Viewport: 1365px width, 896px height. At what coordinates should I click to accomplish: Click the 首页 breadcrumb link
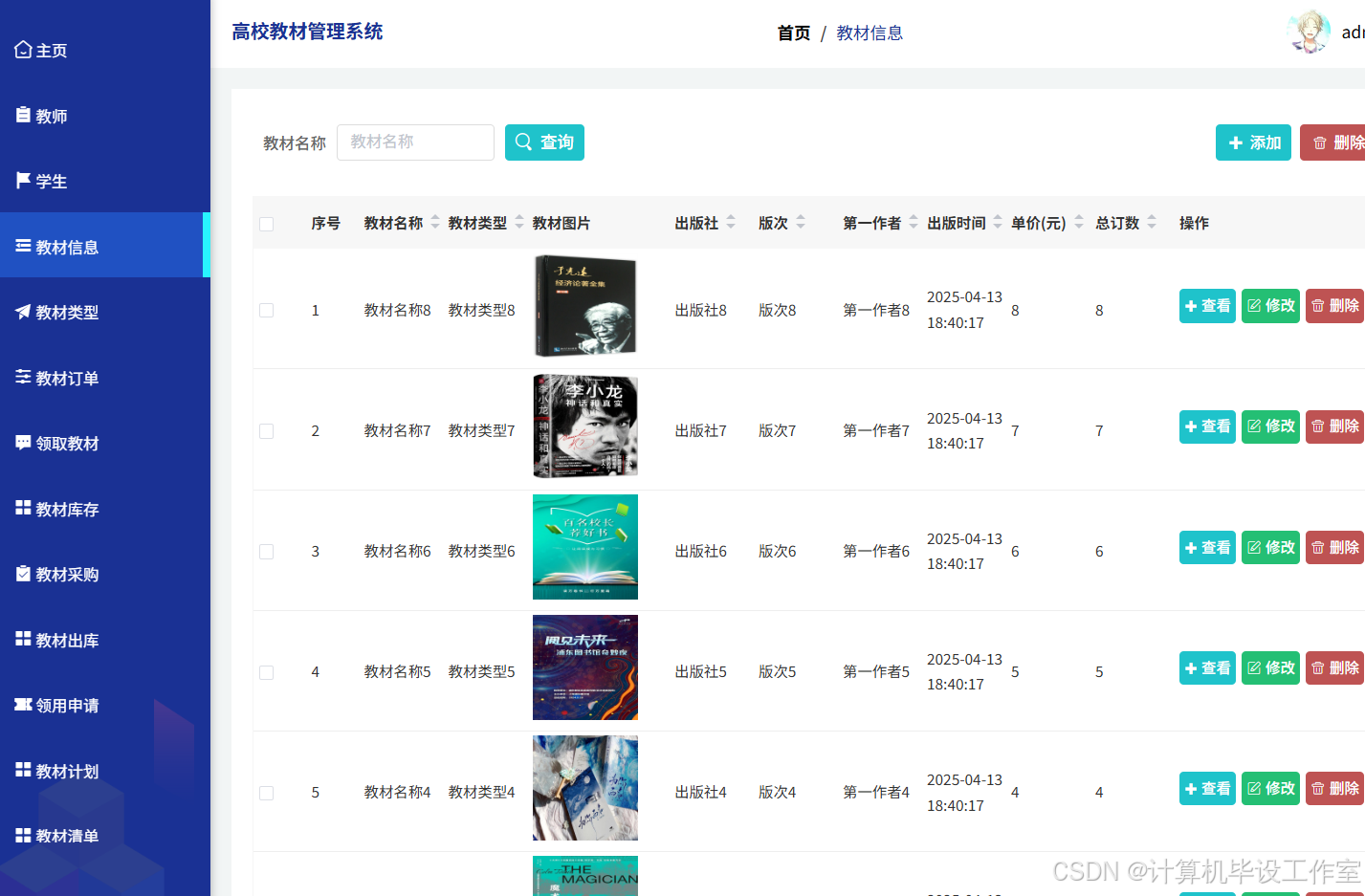click(794, 33)
